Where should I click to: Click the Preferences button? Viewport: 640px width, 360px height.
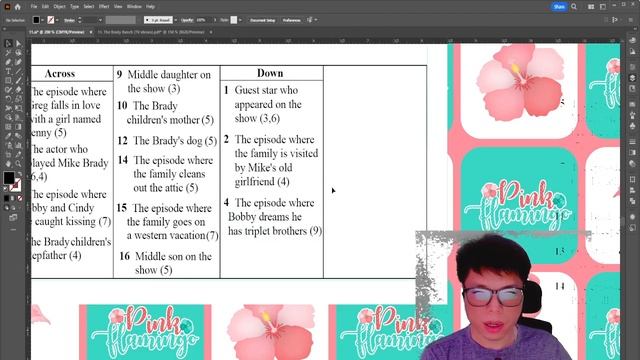[x=291, y=20]
